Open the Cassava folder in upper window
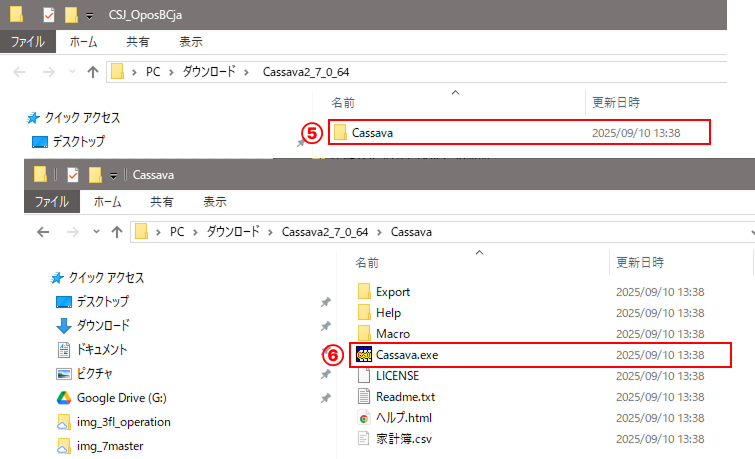The height and width of the screenshot is (459, 755). click(x=372, y=132)
